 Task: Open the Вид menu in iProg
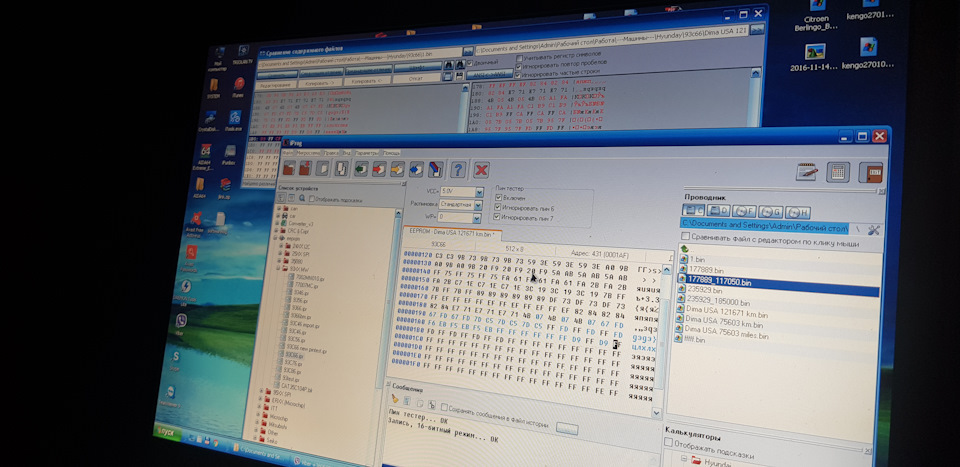pos(346,152)
